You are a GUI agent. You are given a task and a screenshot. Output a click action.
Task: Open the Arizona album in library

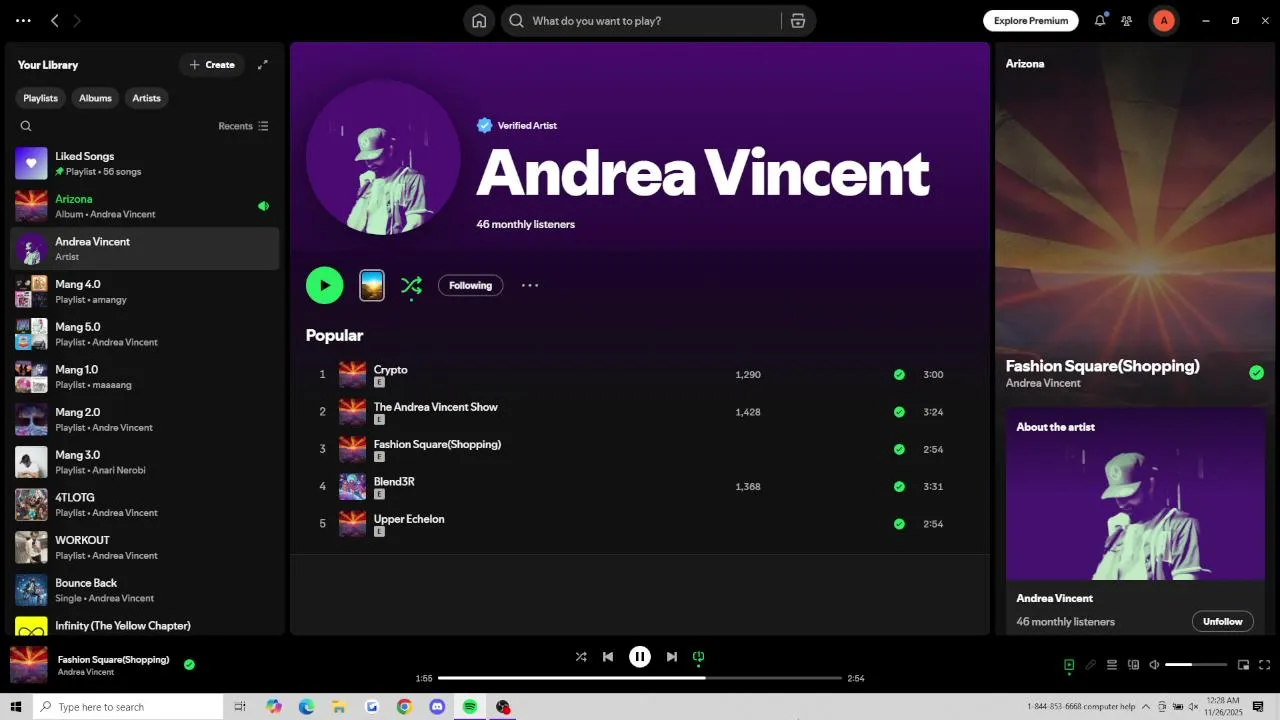pos(144,206)
